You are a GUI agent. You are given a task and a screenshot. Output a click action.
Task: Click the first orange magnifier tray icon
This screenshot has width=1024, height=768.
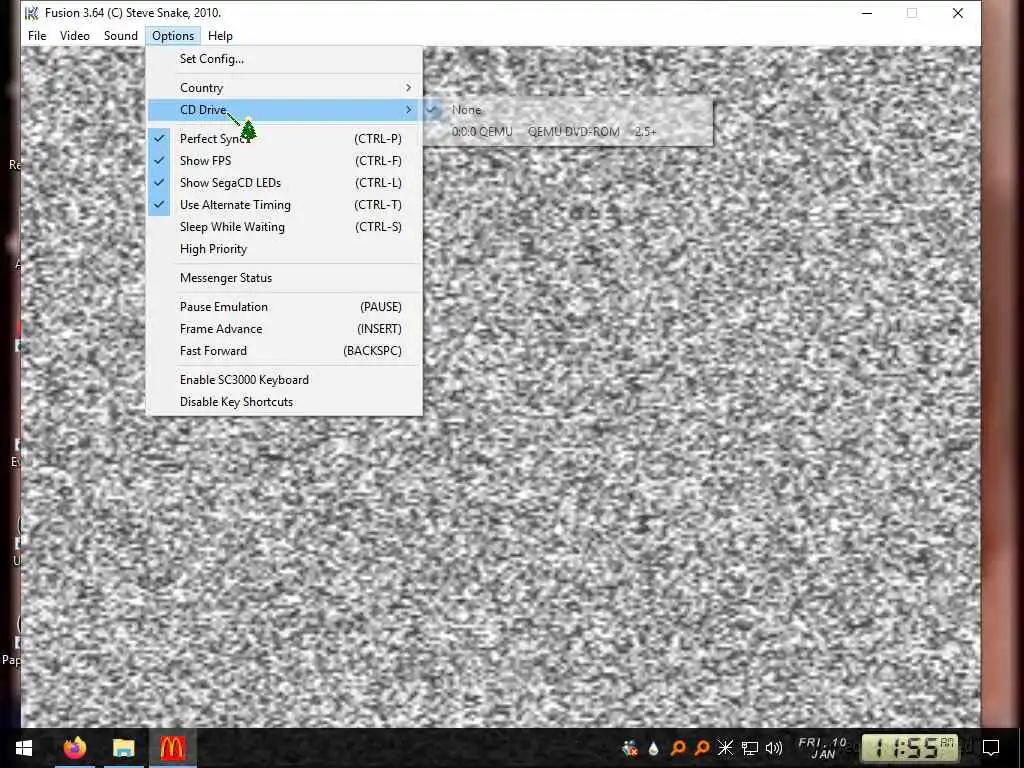[x=678, y=748]
